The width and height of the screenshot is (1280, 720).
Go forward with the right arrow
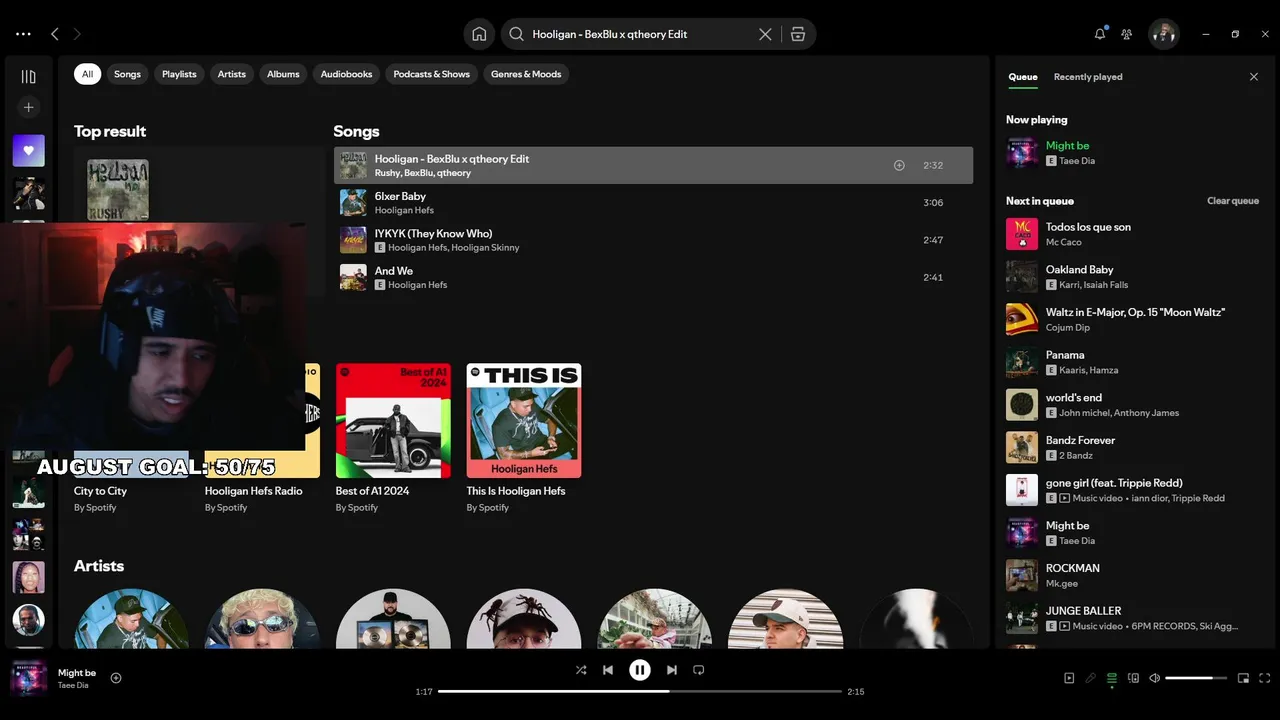click(77, 34)
